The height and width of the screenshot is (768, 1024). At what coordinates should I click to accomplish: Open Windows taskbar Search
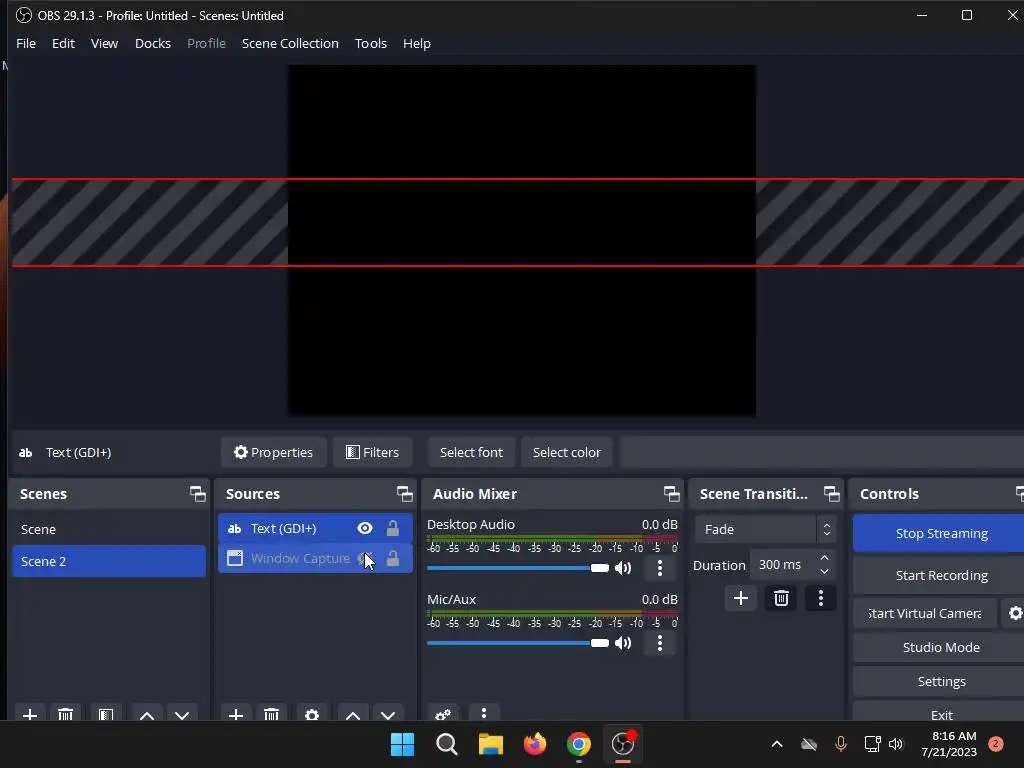point(447,744)
